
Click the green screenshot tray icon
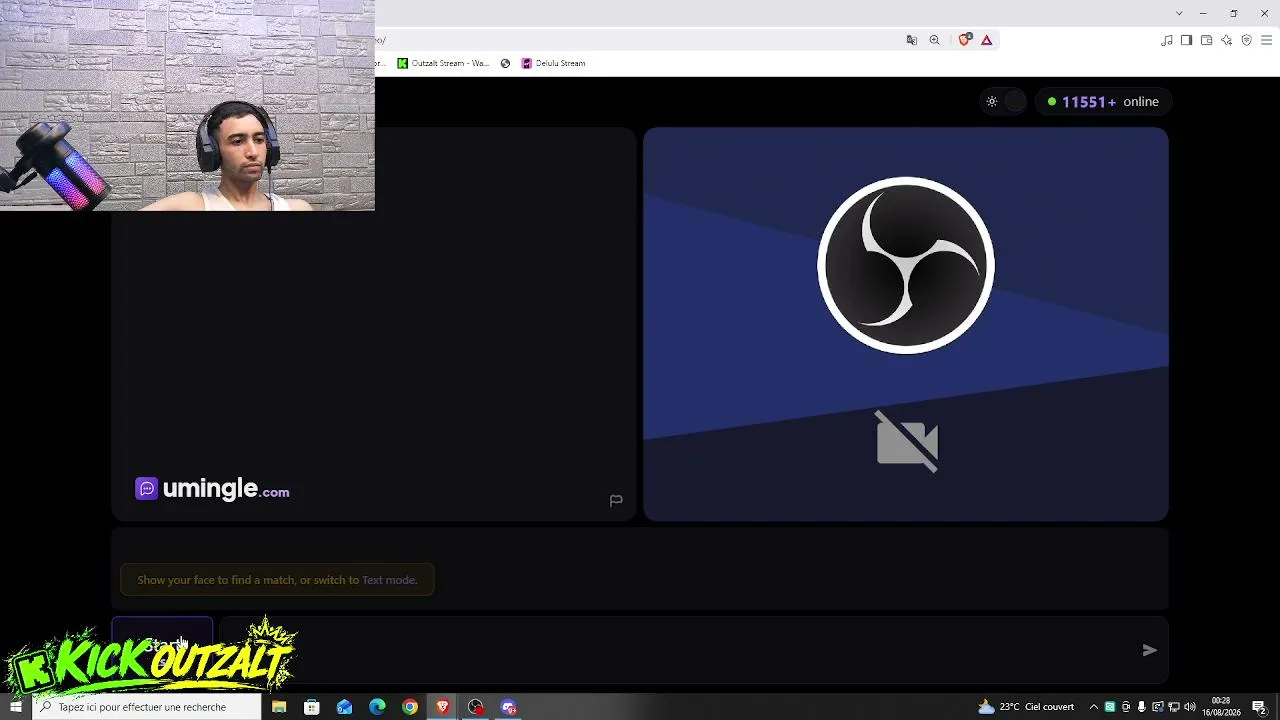[1110, 707]
